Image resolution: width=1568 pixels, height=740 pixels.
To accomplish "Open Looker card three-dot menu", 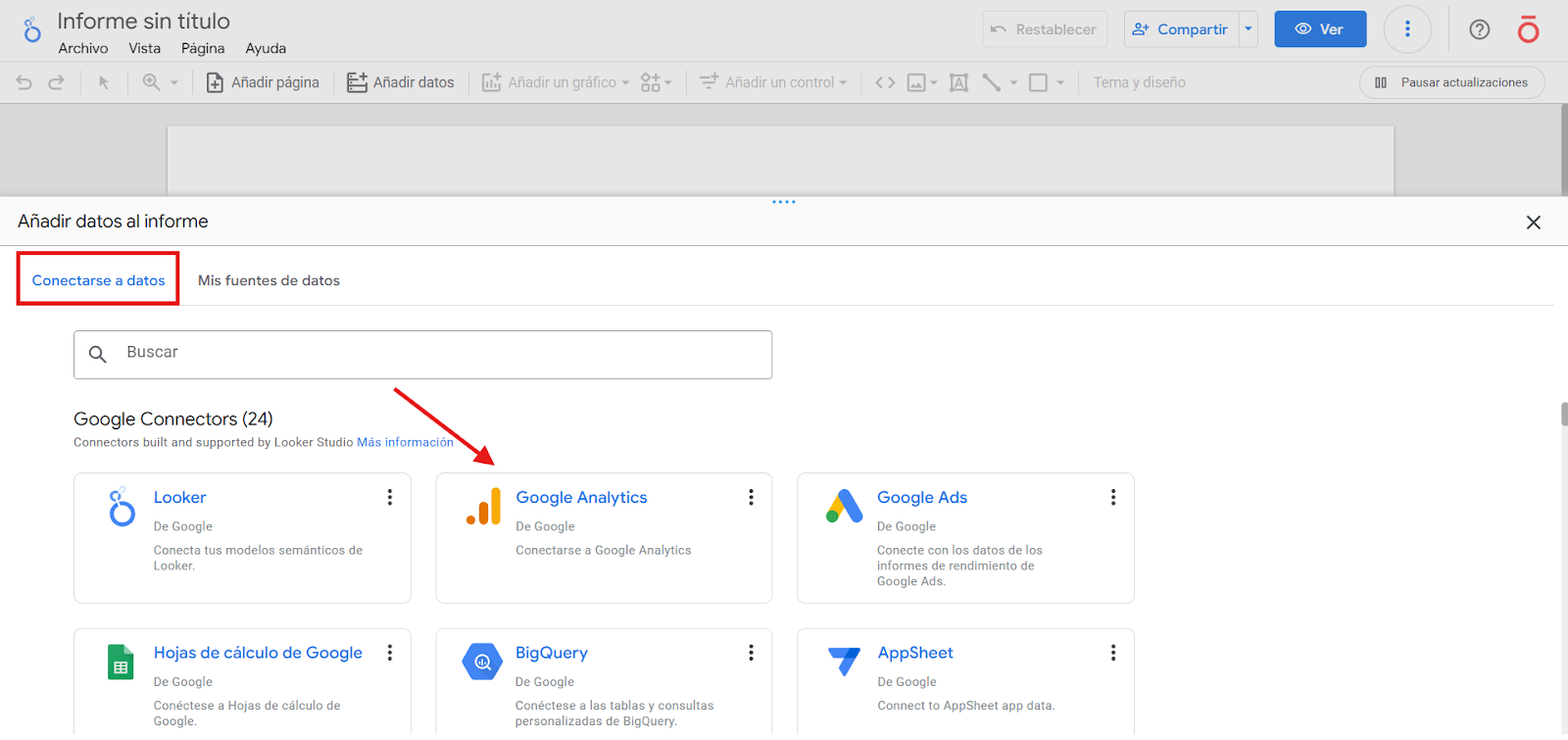I will [x=390, y=497].
